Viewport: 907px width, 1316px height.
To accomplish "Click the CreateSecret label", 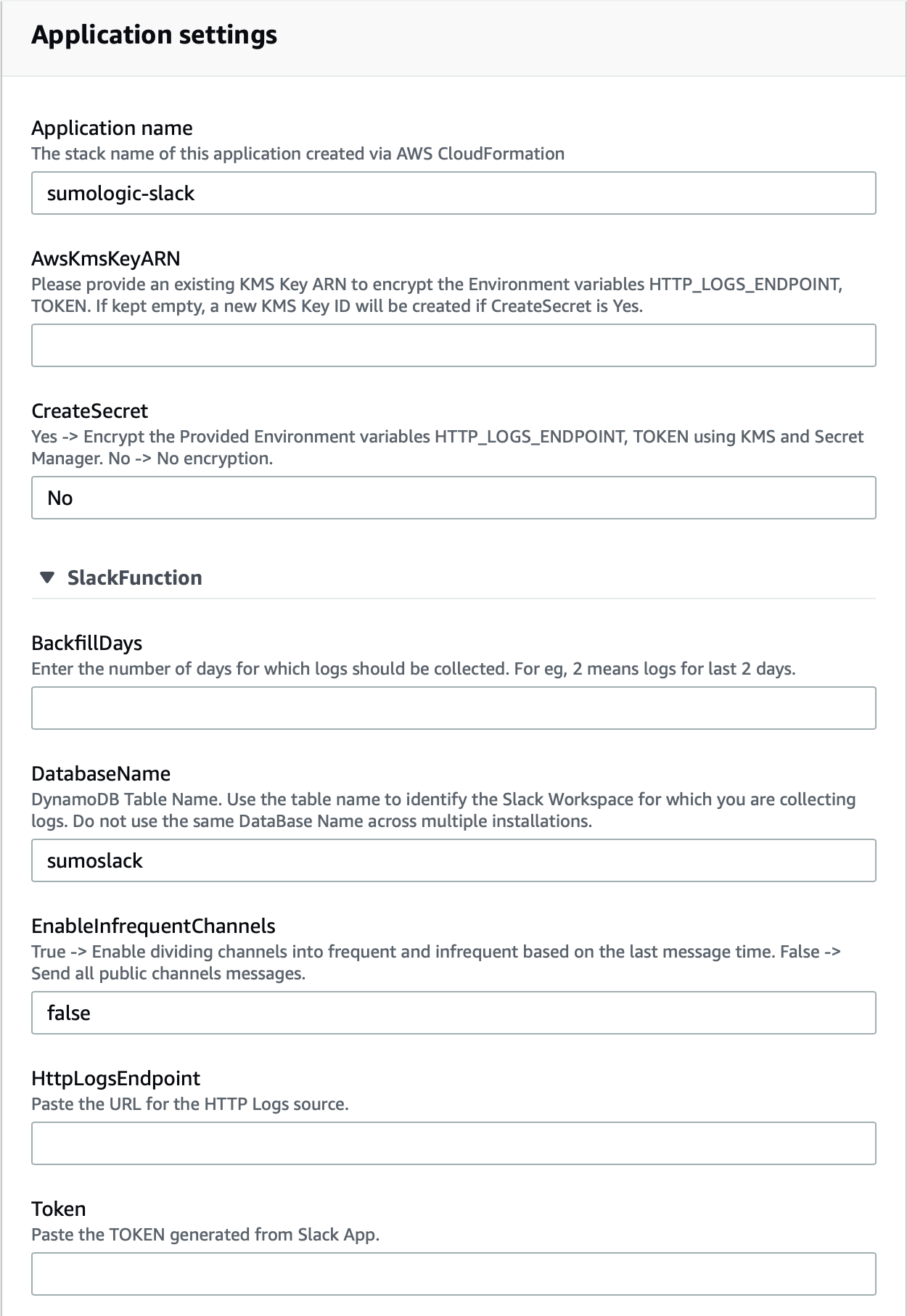I will click(89, 411).
